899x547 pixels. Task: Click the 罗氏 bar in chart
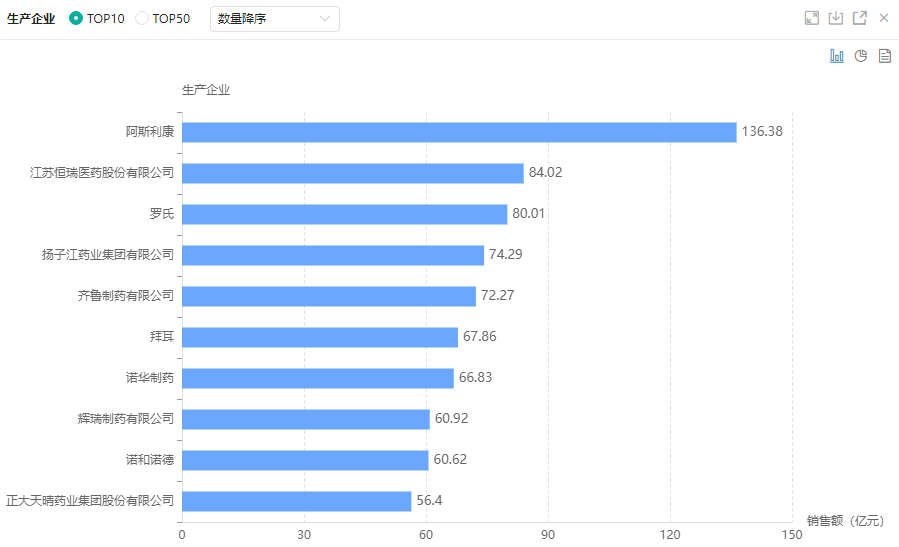344,214
